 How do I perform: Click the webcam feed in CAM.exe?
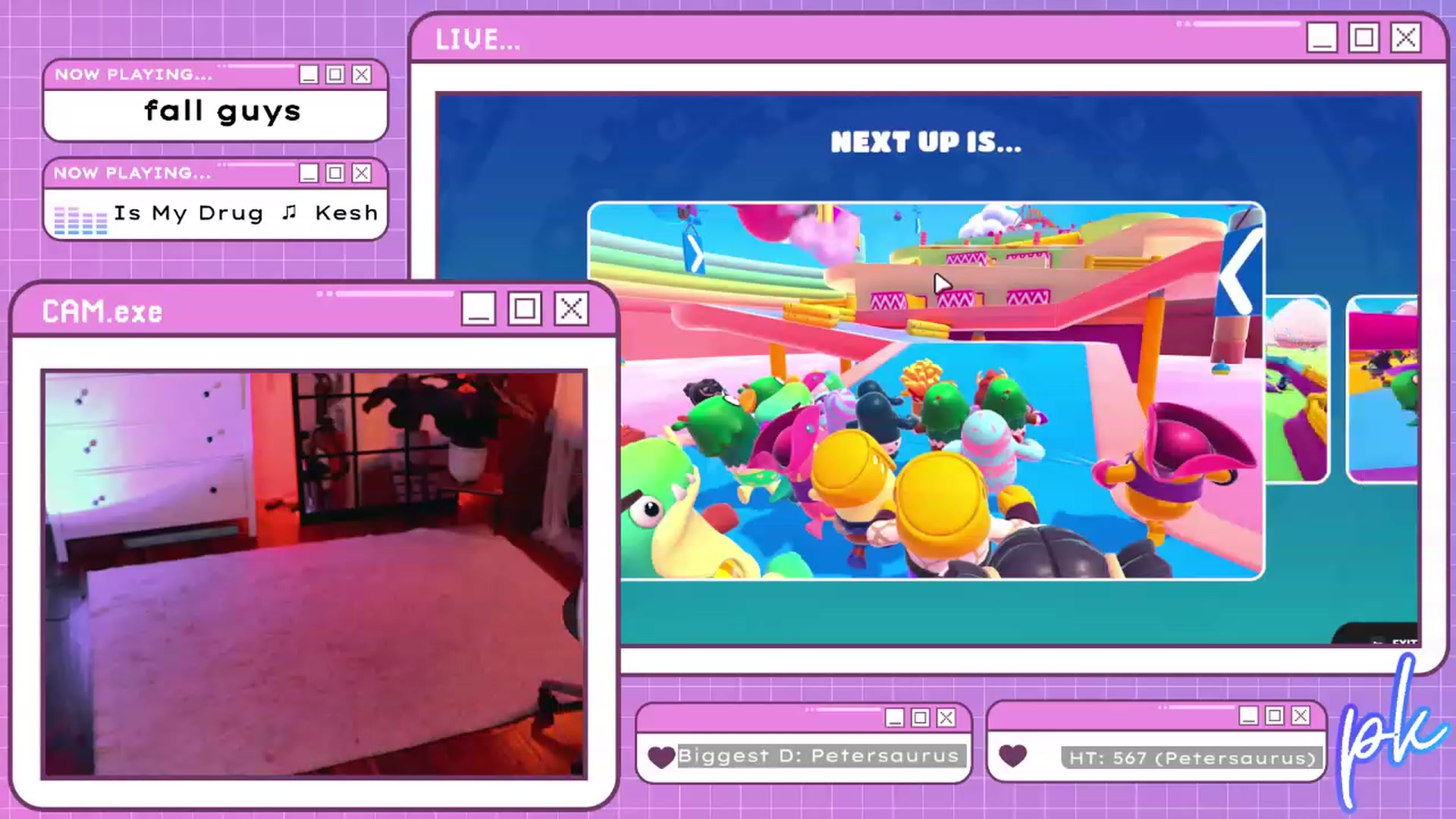coord(314,574)
